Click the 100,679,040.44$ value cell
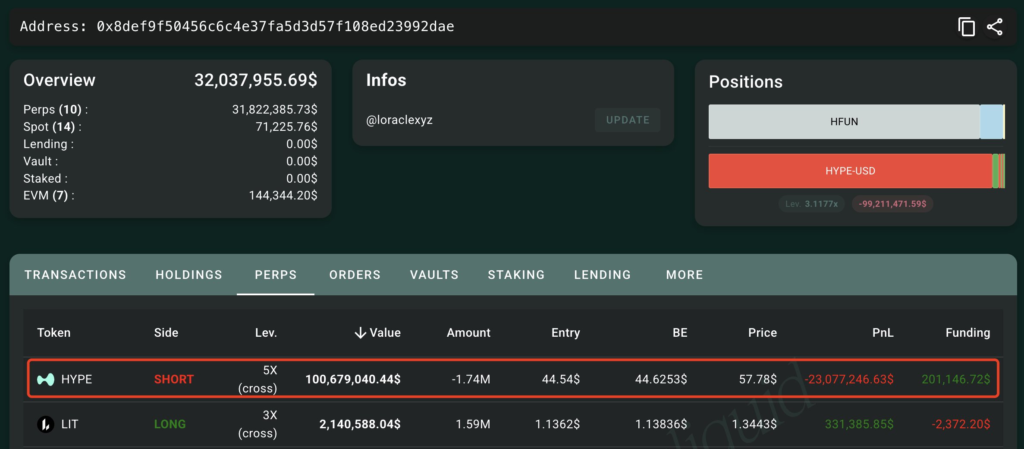The height and width of the screenshot is (449, 1024). point(353,379)
